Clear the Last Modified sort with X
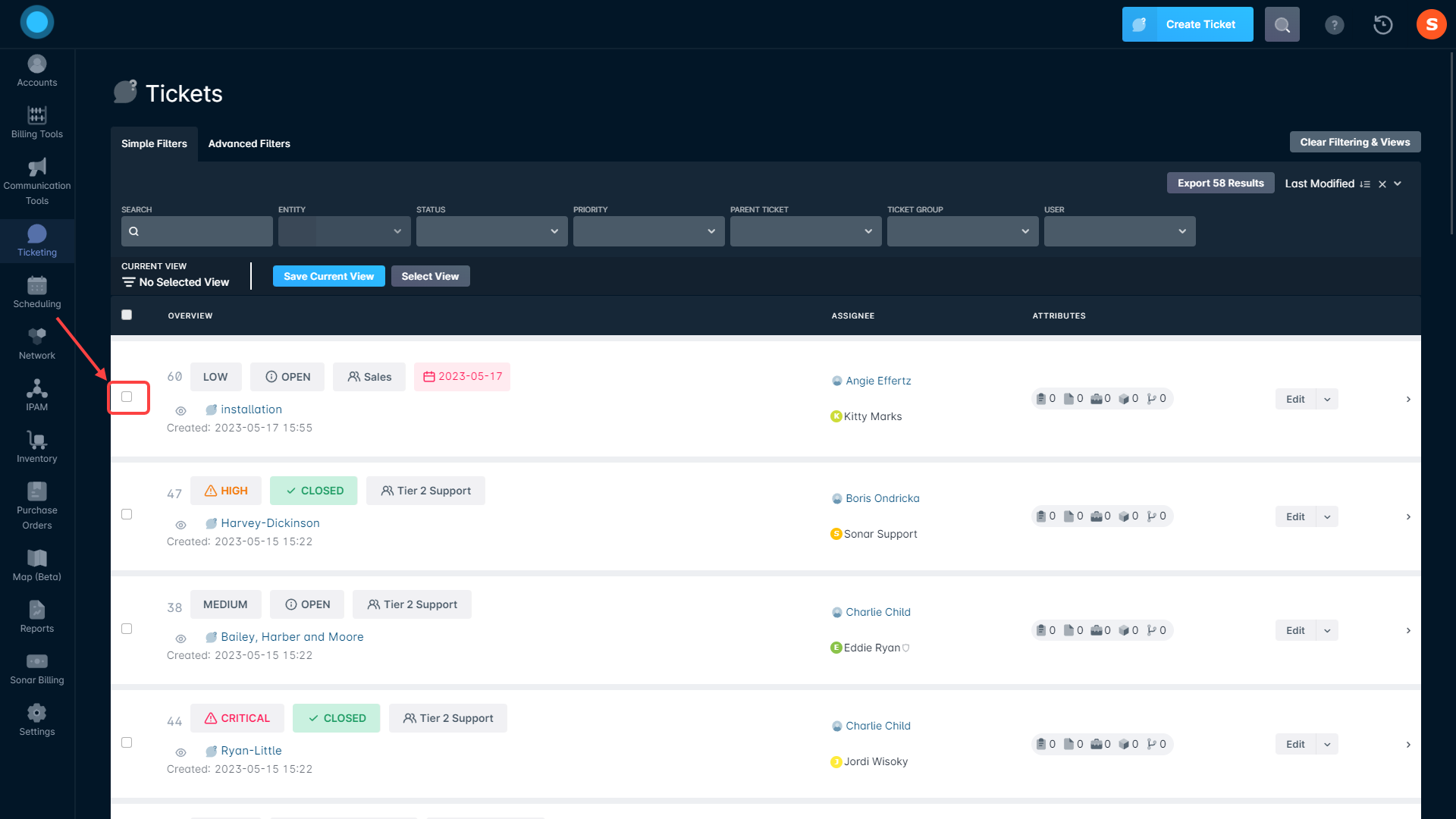 click(x=1382, y=184)
